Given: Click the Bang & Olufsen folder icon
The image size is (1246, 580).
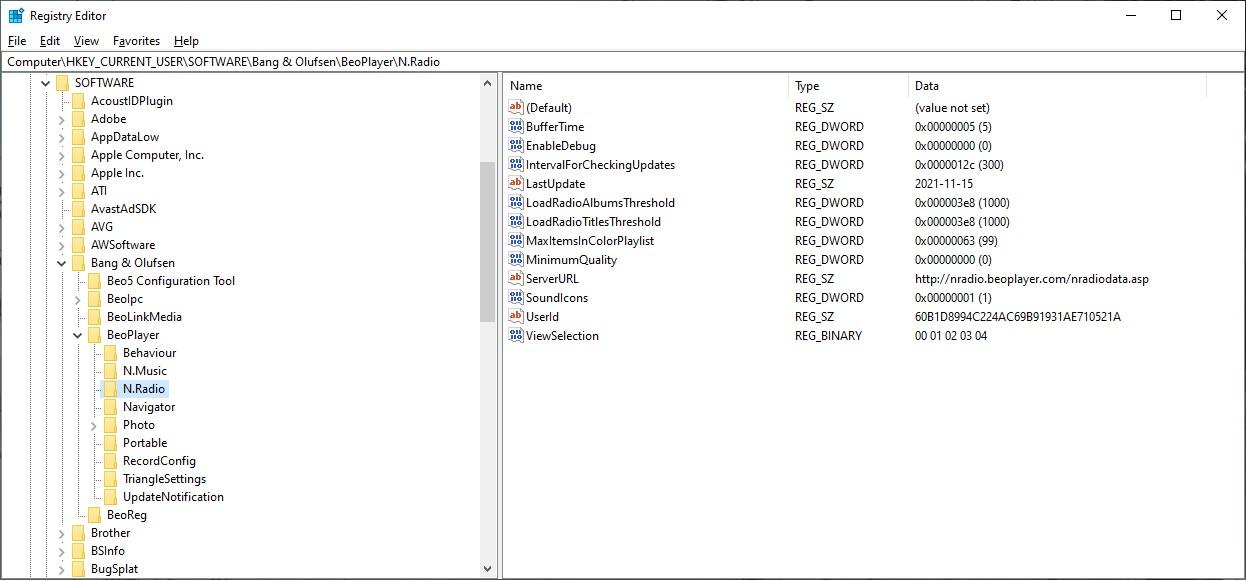Looking at the screenshot, I should pyautogui.click(x=79, y=263).
